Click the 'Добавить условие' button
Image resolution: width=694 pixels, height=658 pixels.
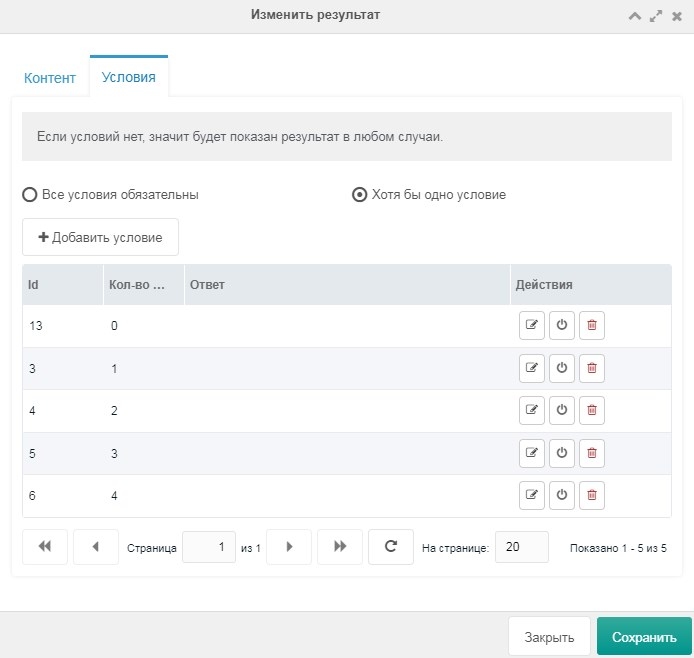pyautogui.click(x=100, y=237)
